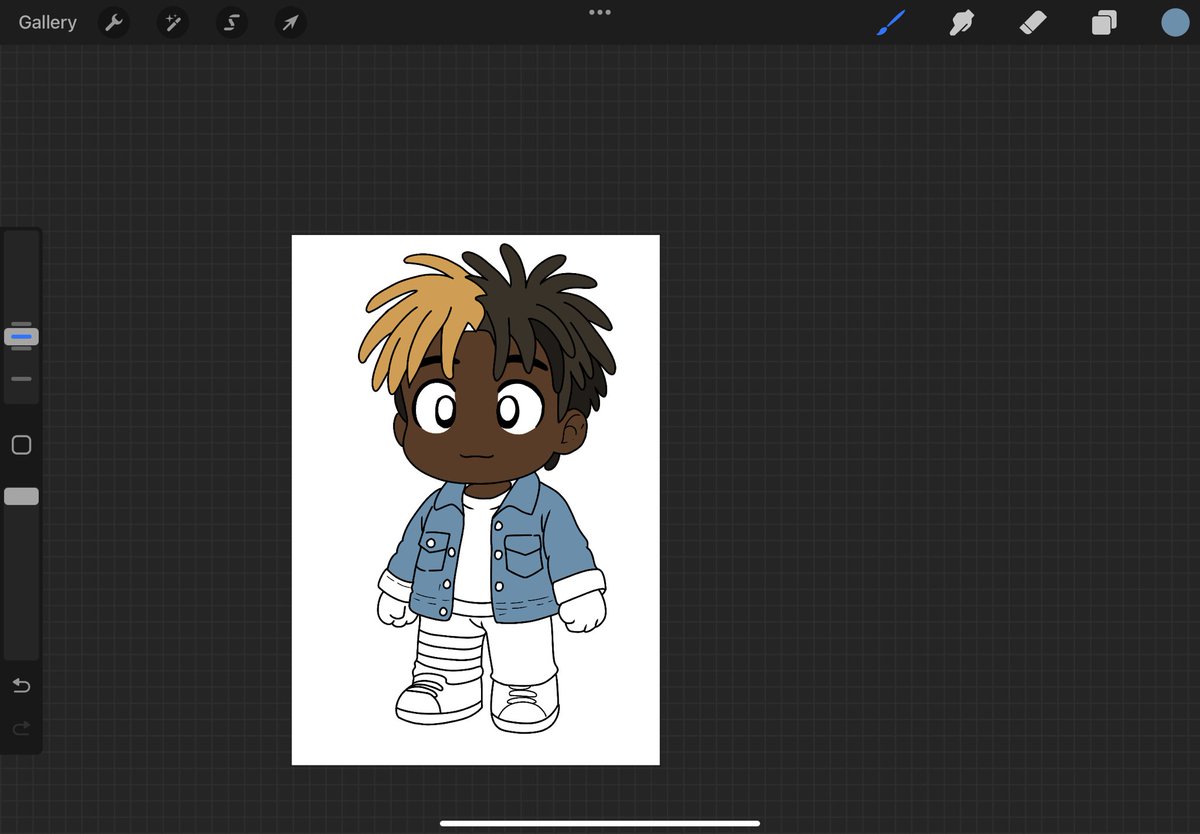Tap the three-dot options at top center
Screen dimensions: 1200x834
[x=600, y=12]
